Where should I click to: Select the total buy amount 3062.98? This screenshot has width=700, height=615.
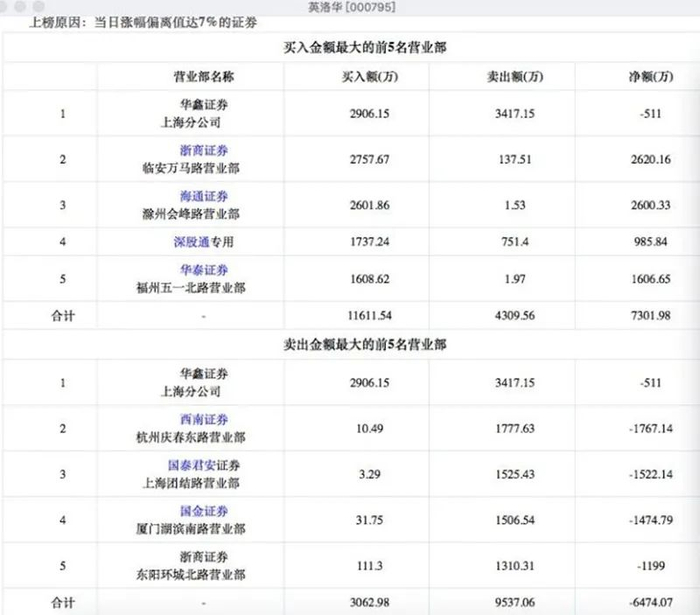pos(370,603)
